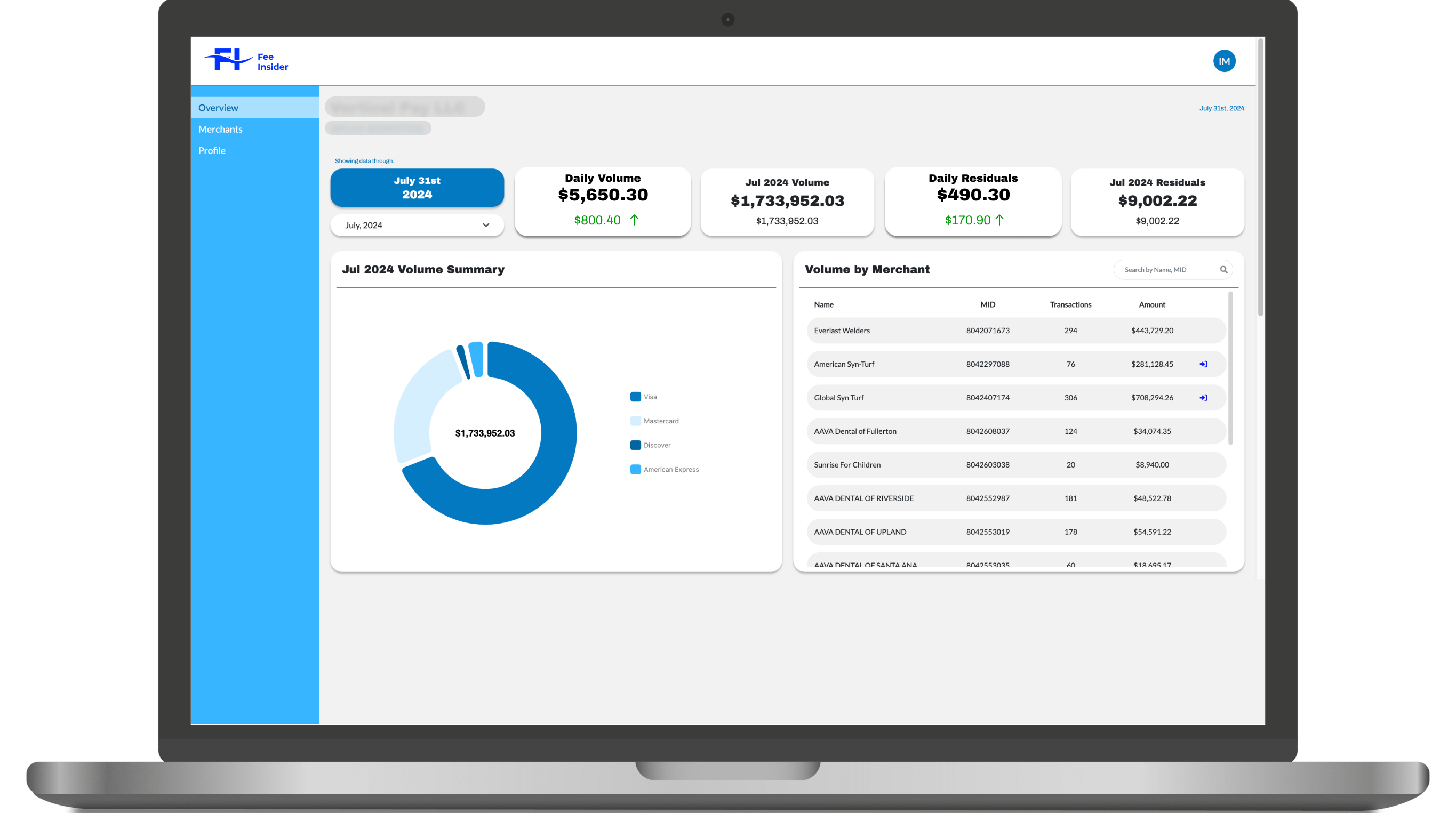Expand the July, 2024 month dropdown
The image size is (1456, 813).
click(x=417, y=225)
